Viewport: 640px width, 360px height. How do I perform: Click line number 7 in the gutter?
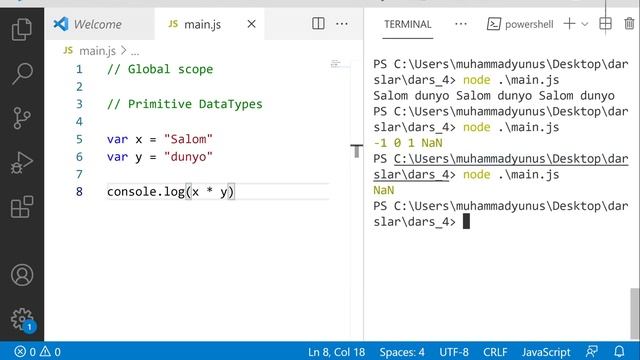[x=79, y=174]
